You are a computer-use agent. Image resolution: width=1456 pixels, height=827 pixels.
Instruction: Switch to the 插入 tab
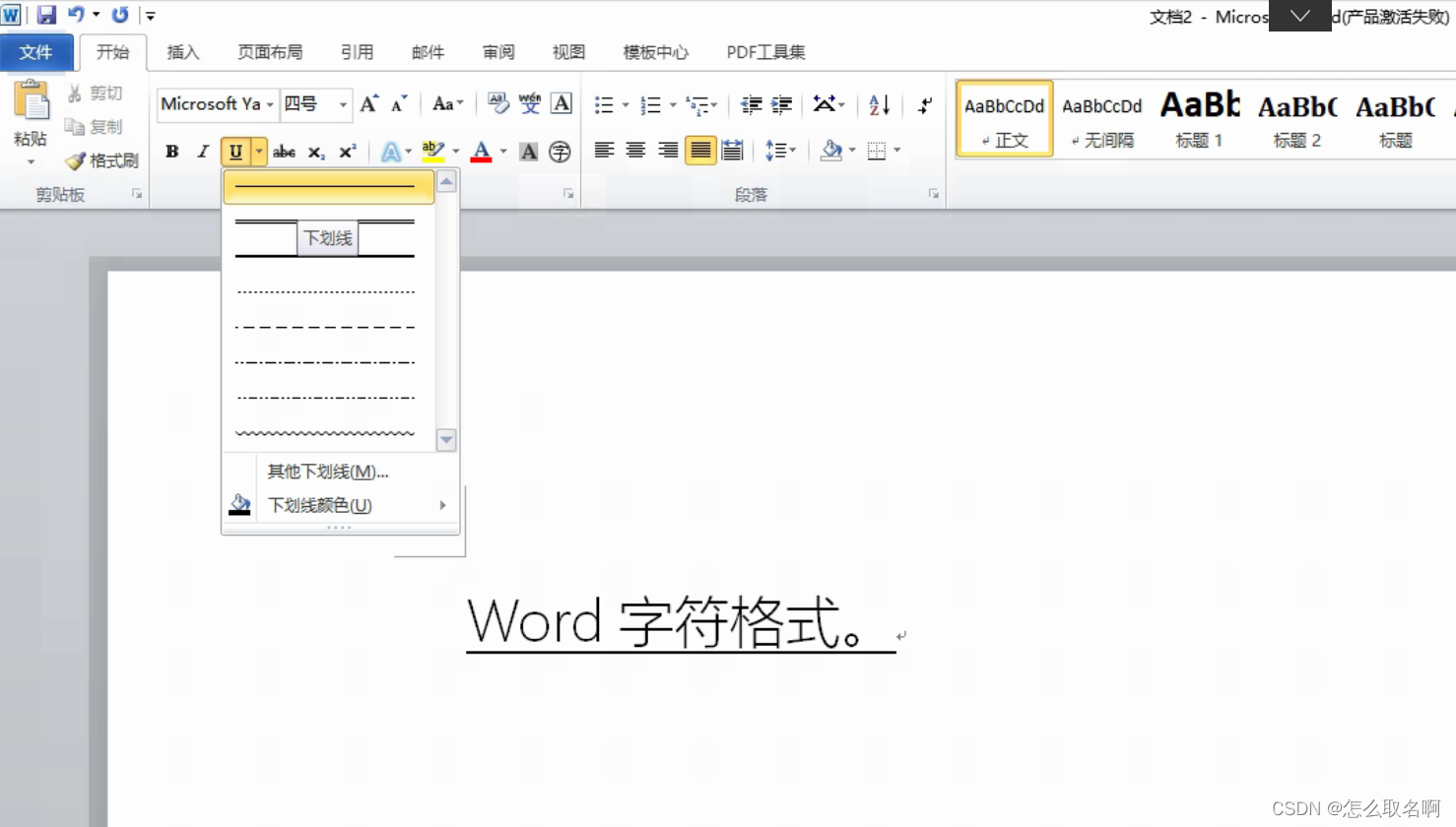pyautogui.click(x=183, y=52)
